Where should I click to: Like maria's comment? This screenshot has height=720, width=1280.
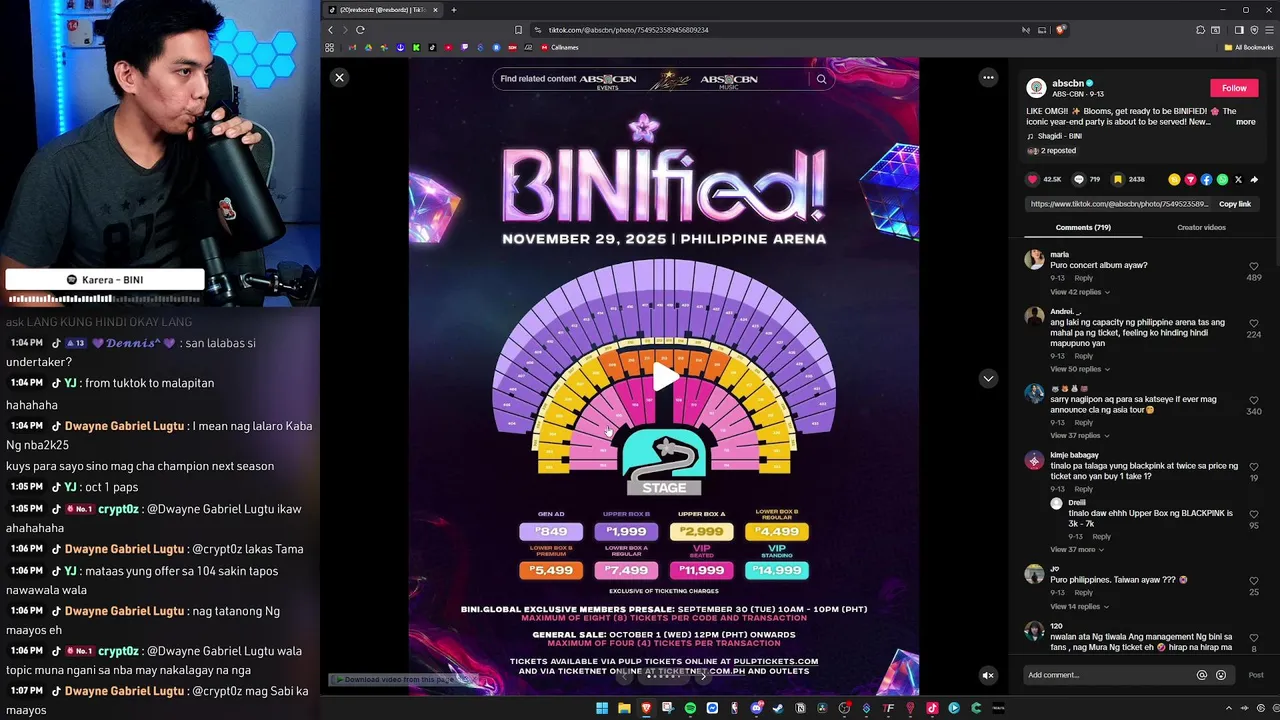pyautogui.click(x=1253, y=267)
